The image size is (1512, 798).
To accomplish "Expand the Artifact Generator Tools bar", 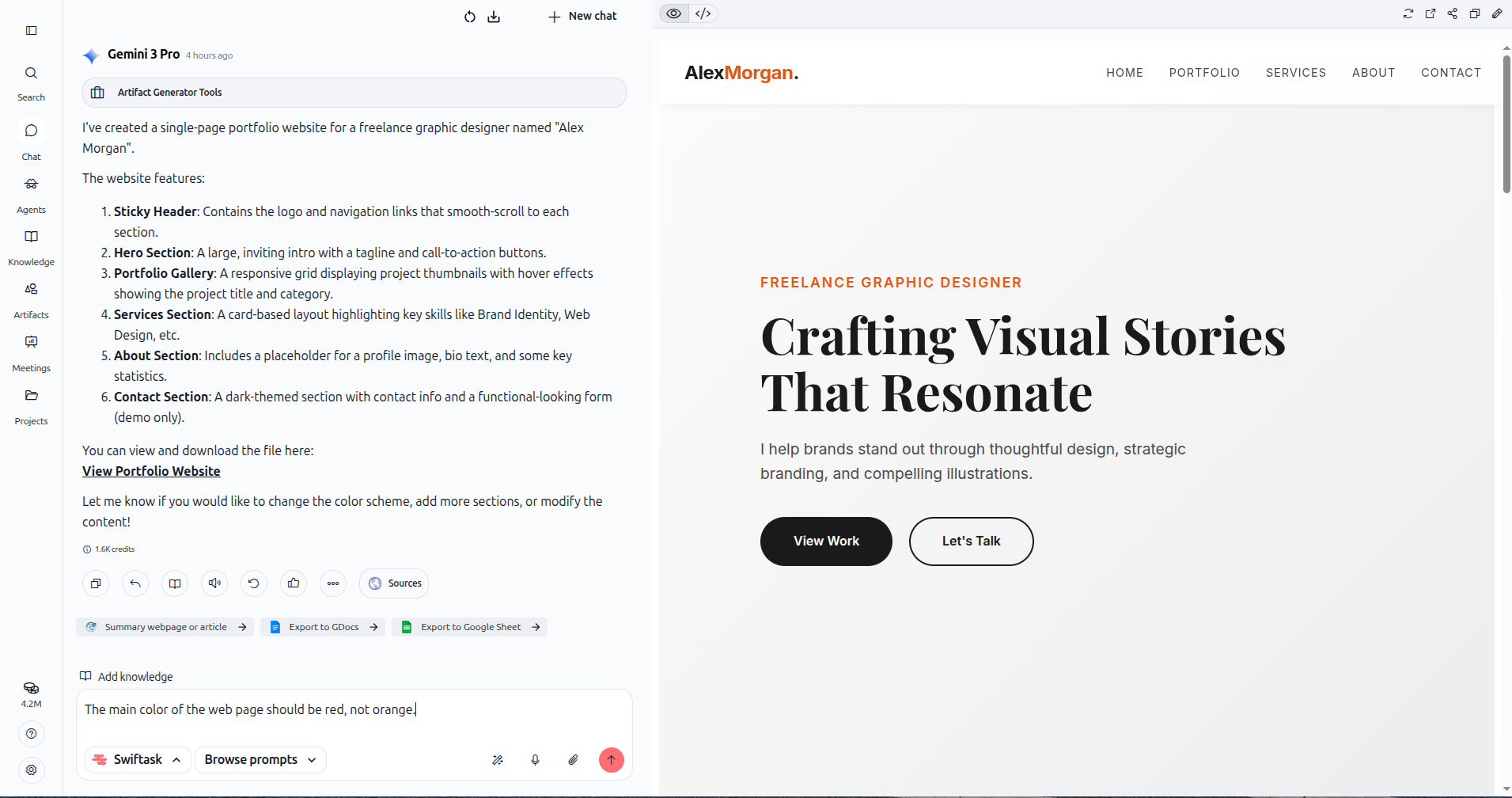I will [x=354, y=93].
